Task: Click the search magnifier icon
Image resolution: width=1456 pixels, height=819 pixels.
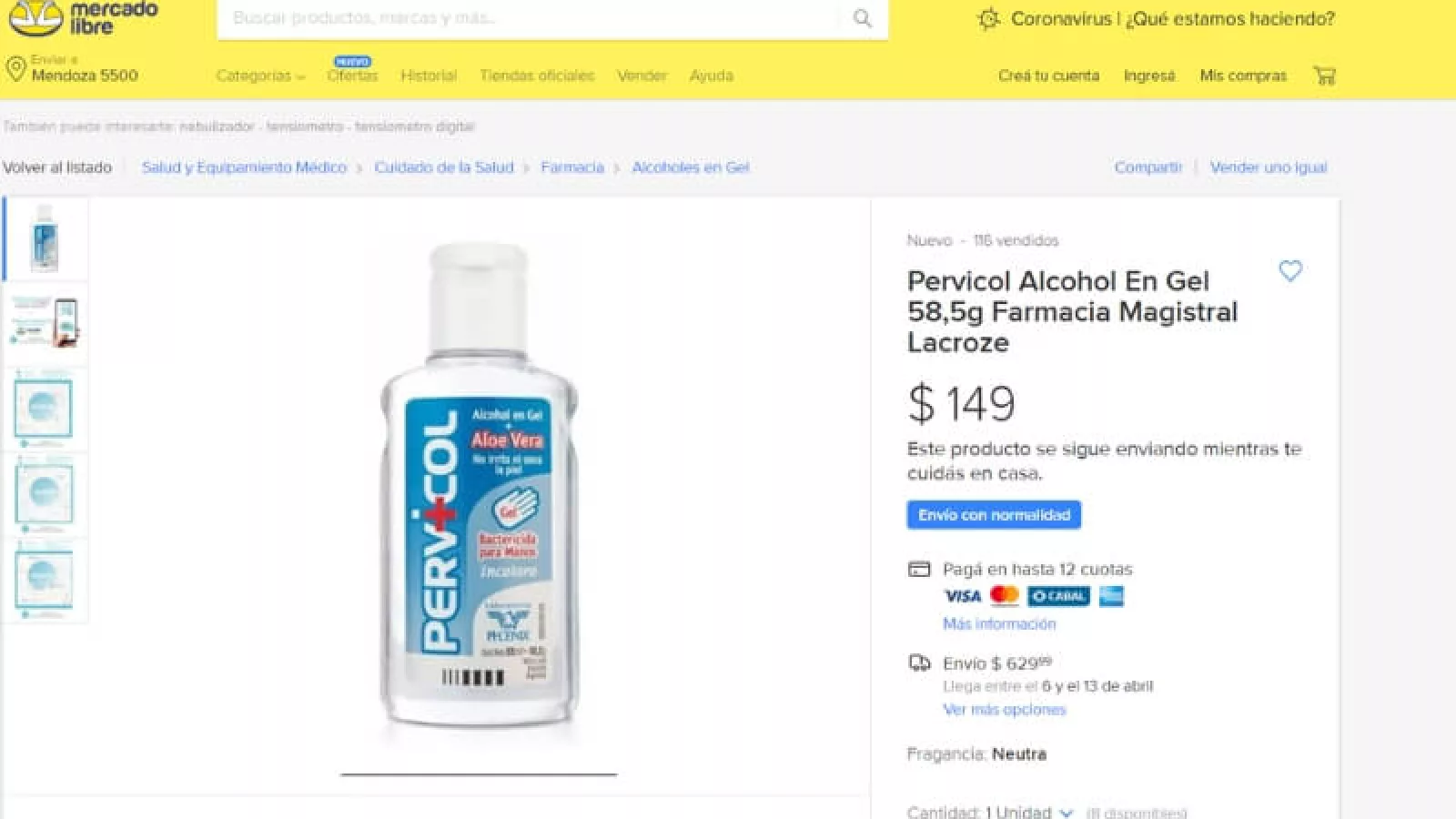Action: pos(862,18)
